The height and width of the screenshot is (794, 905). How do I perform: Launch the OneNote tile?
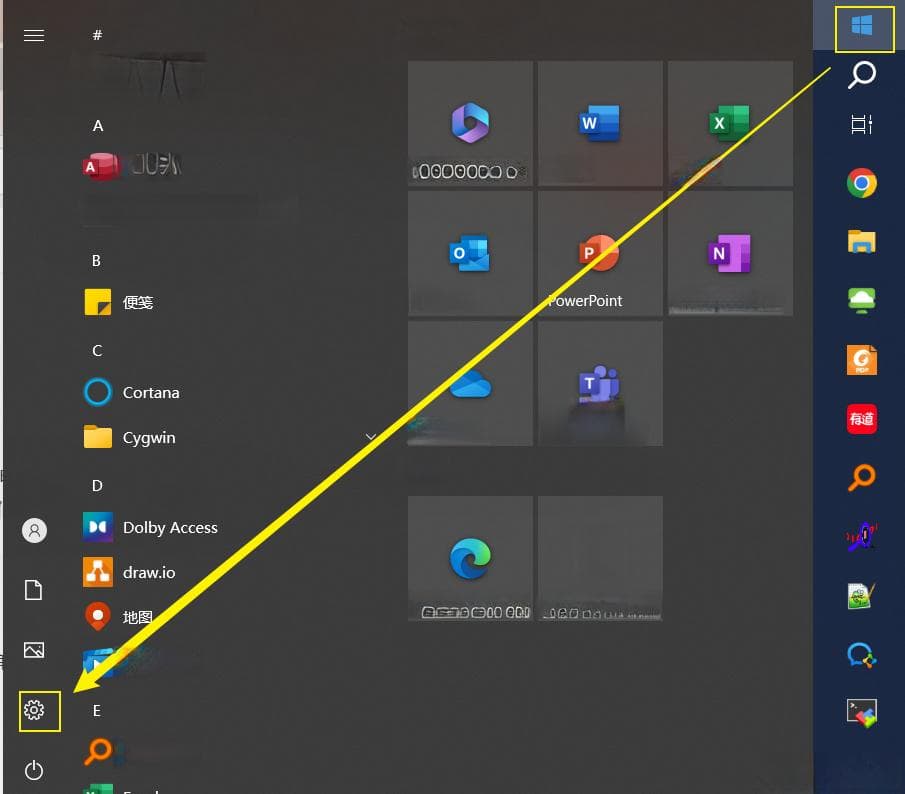(730, 253)
